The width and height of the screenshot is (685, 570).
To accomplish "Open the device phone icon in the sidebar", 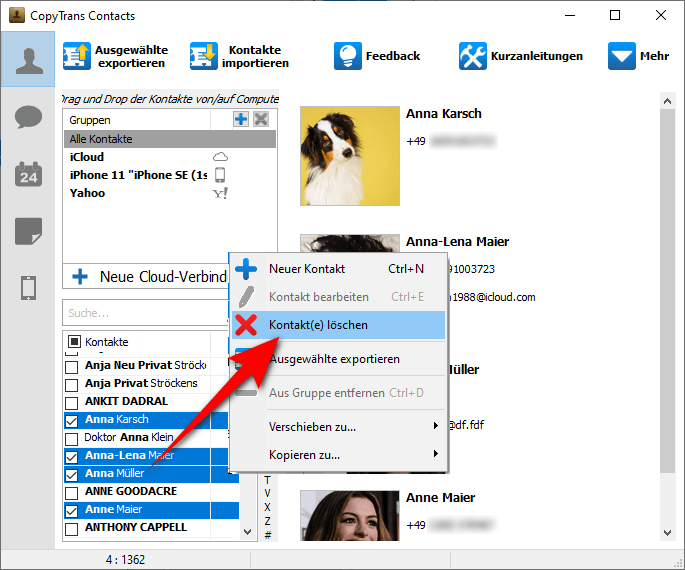I will pyautogui.click(x=28, y=288).
